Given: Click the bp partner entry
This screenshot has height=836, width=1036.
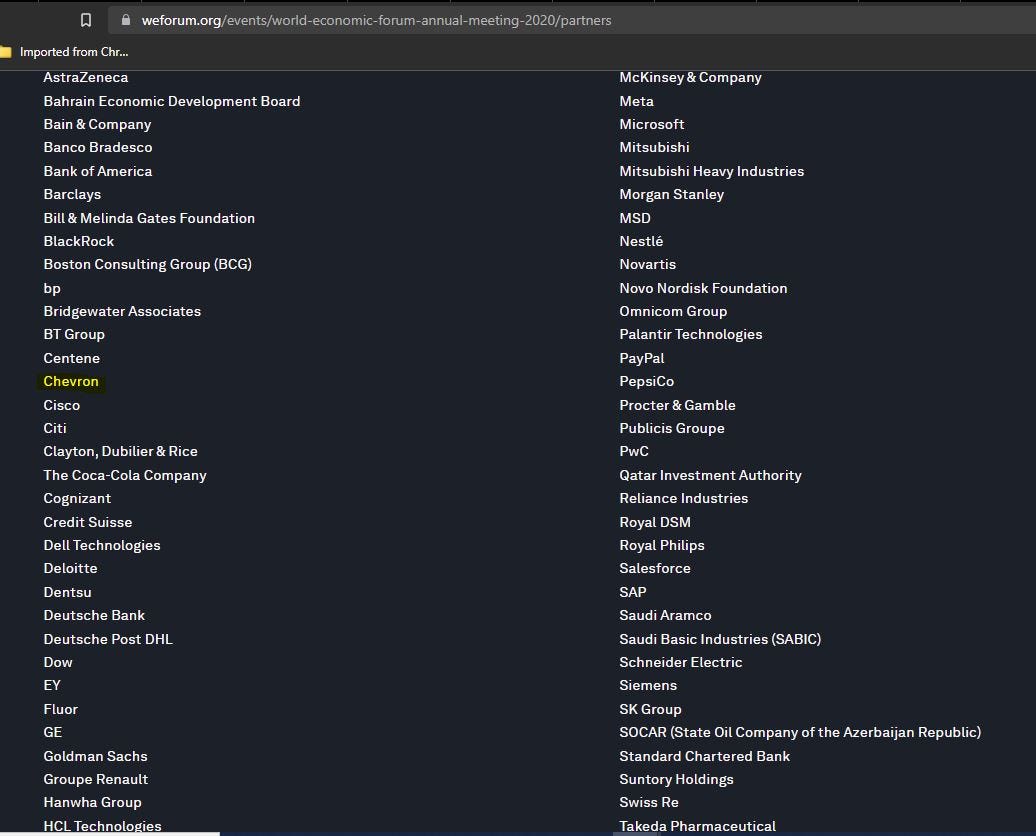Looking at the screenshot, I should [52, 289].
